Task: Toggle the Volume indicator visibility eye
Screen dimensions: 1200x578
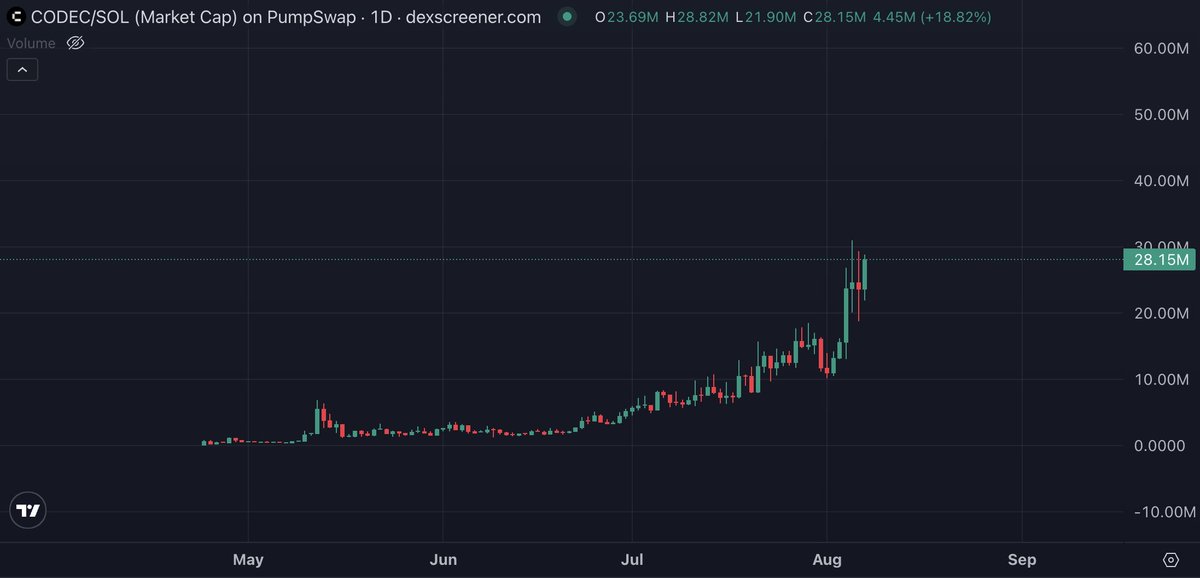Action: coord(76,43)
